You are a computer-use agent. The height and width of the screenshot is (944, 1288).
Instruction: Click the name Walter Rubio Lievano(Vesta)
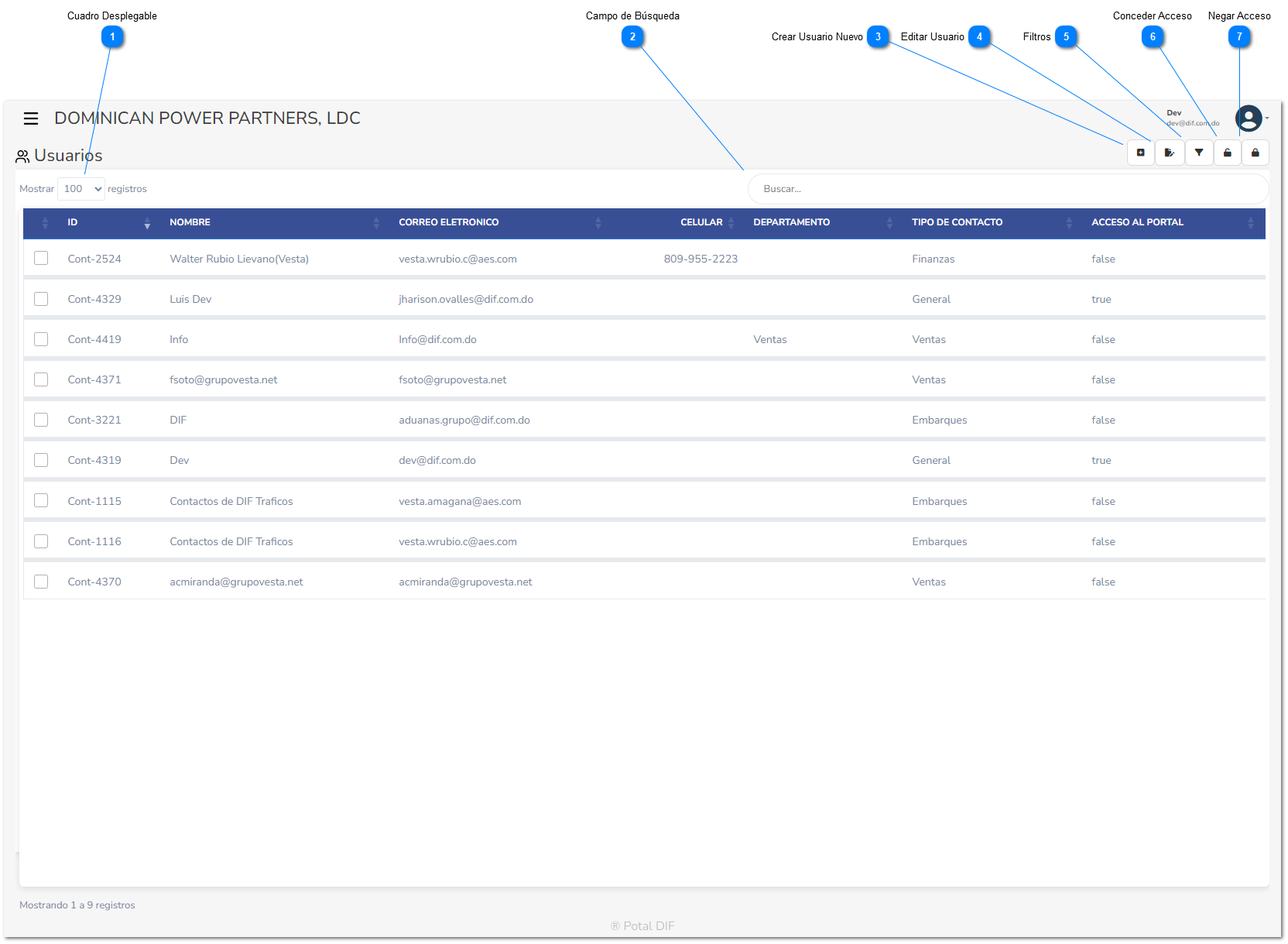click(239, 259)
